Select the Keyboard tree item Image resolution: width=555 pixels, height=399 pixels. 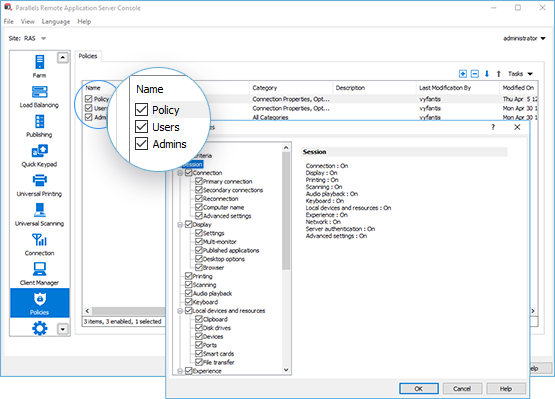coord(205,302)
